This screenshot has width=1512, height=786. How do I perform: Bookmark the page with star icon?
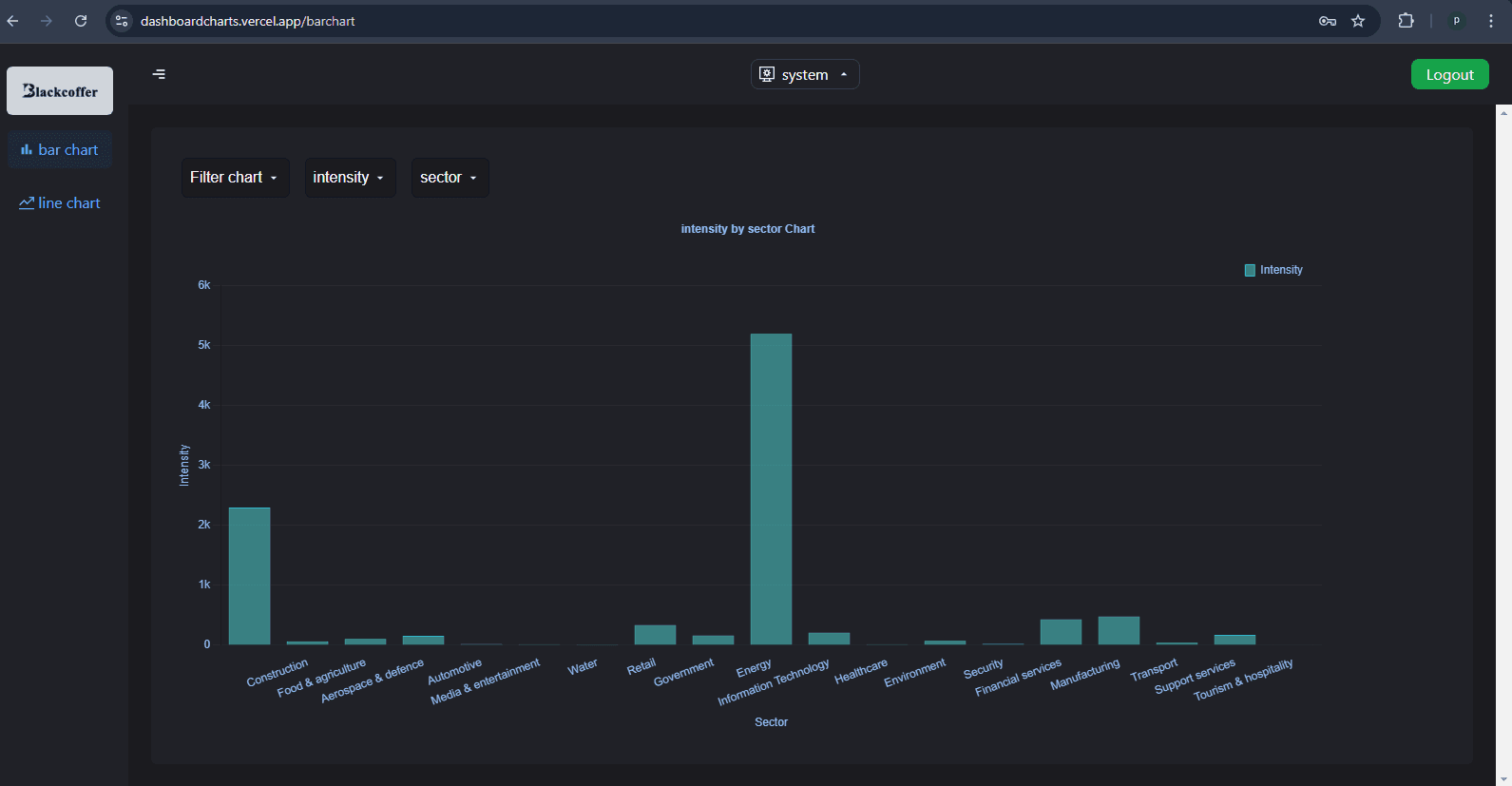pyautogui.click(x=1358, y=21)
